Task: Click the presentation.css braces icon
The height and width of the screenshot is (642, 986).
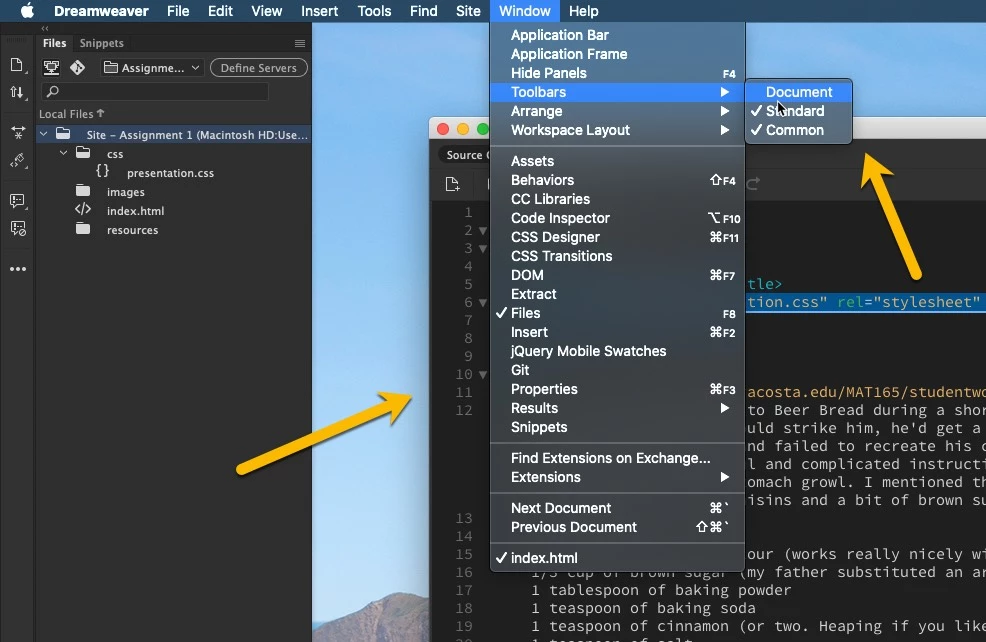Action: [102, 171]
